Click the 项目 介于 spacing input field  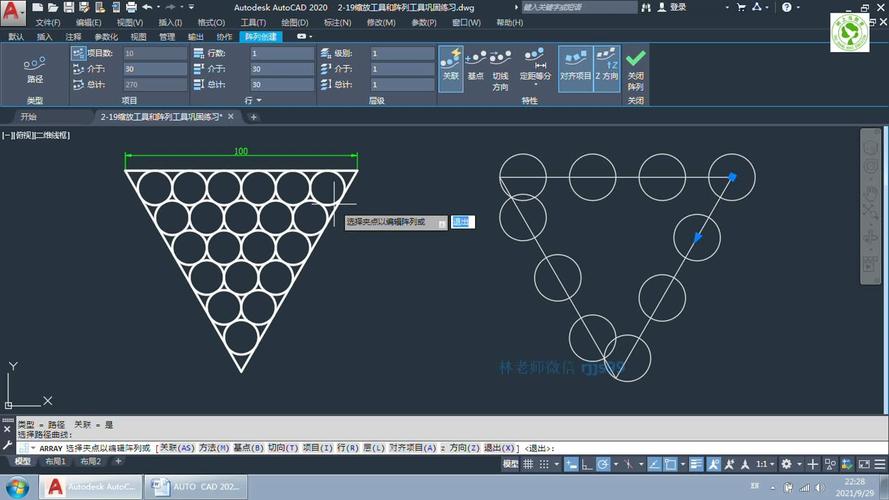pos(155,69)
